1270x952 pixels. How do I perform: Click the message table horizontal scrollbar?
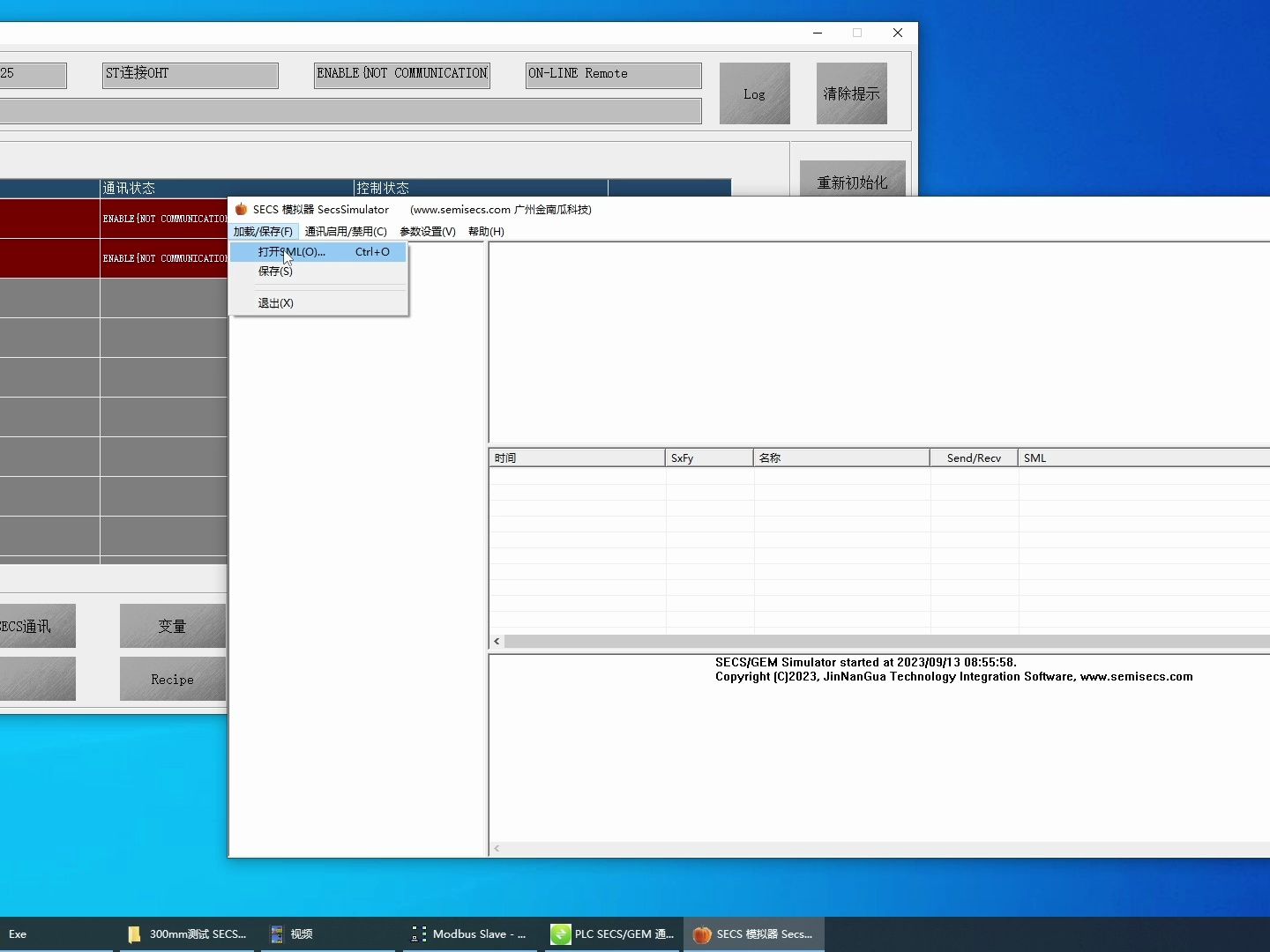(886, 642)
